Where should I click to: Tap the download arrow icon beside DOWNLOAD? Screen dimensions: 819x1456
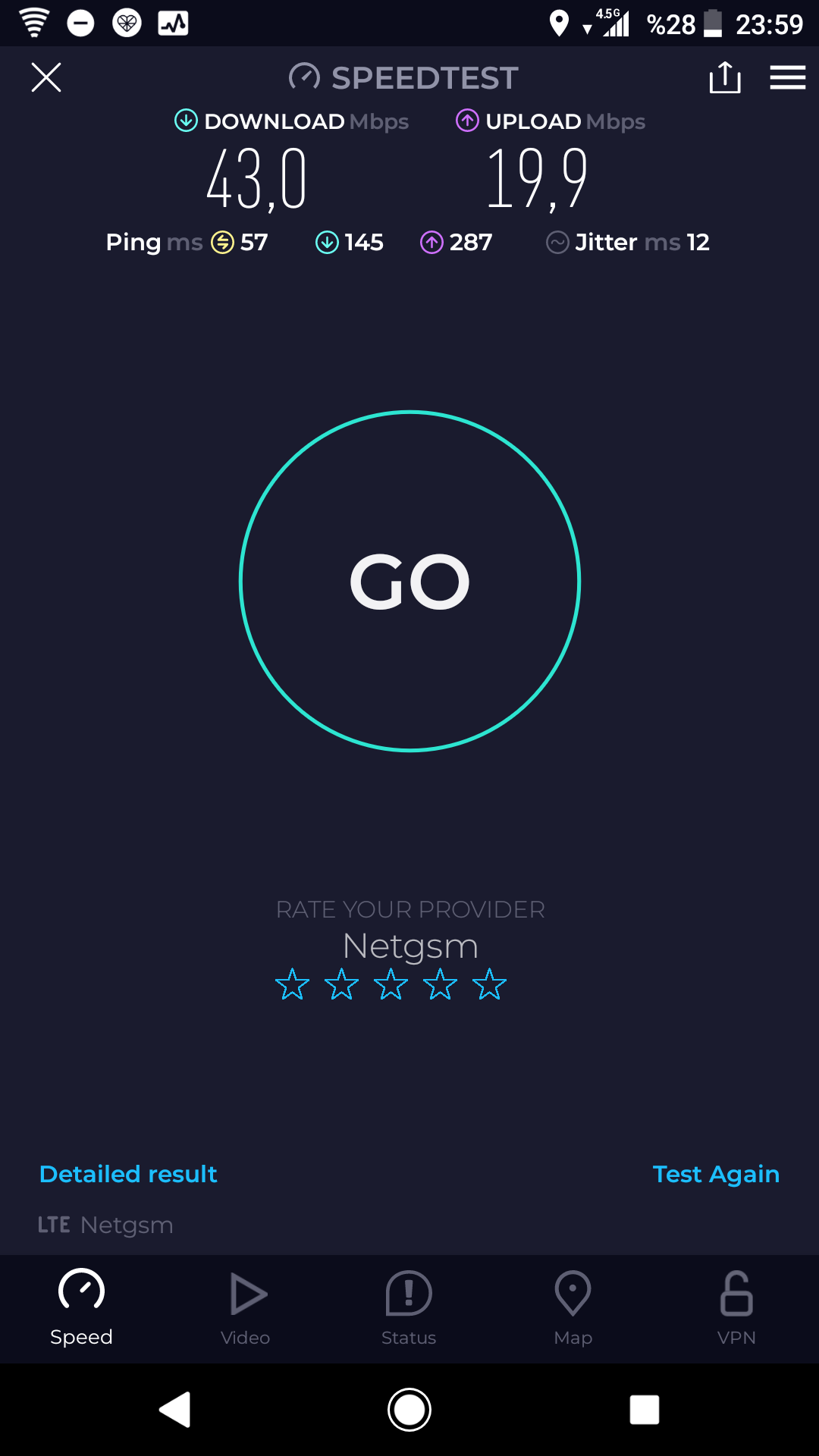click(186, 121)
